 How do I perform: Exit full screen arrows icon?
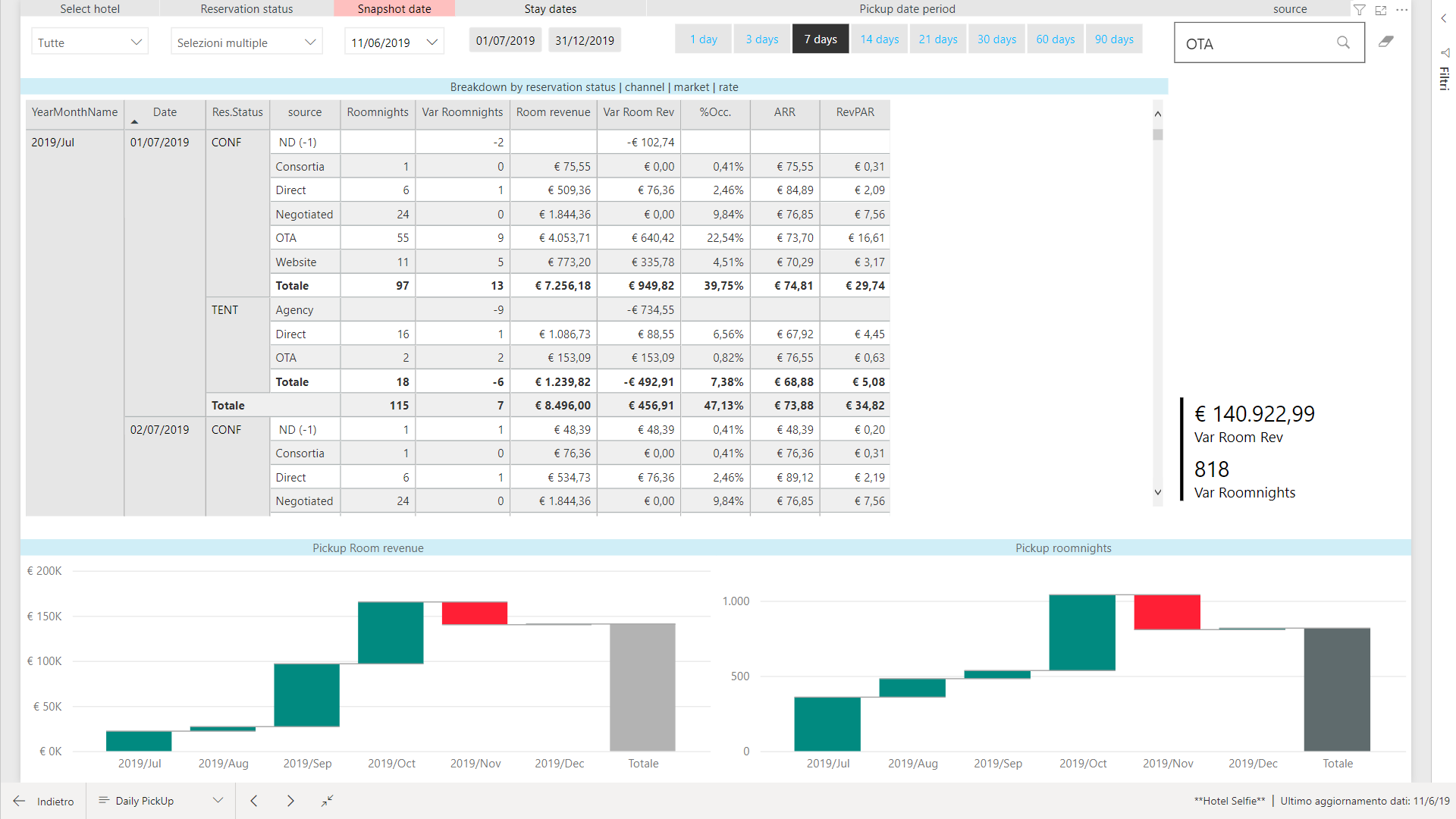(x=327, y=801)
